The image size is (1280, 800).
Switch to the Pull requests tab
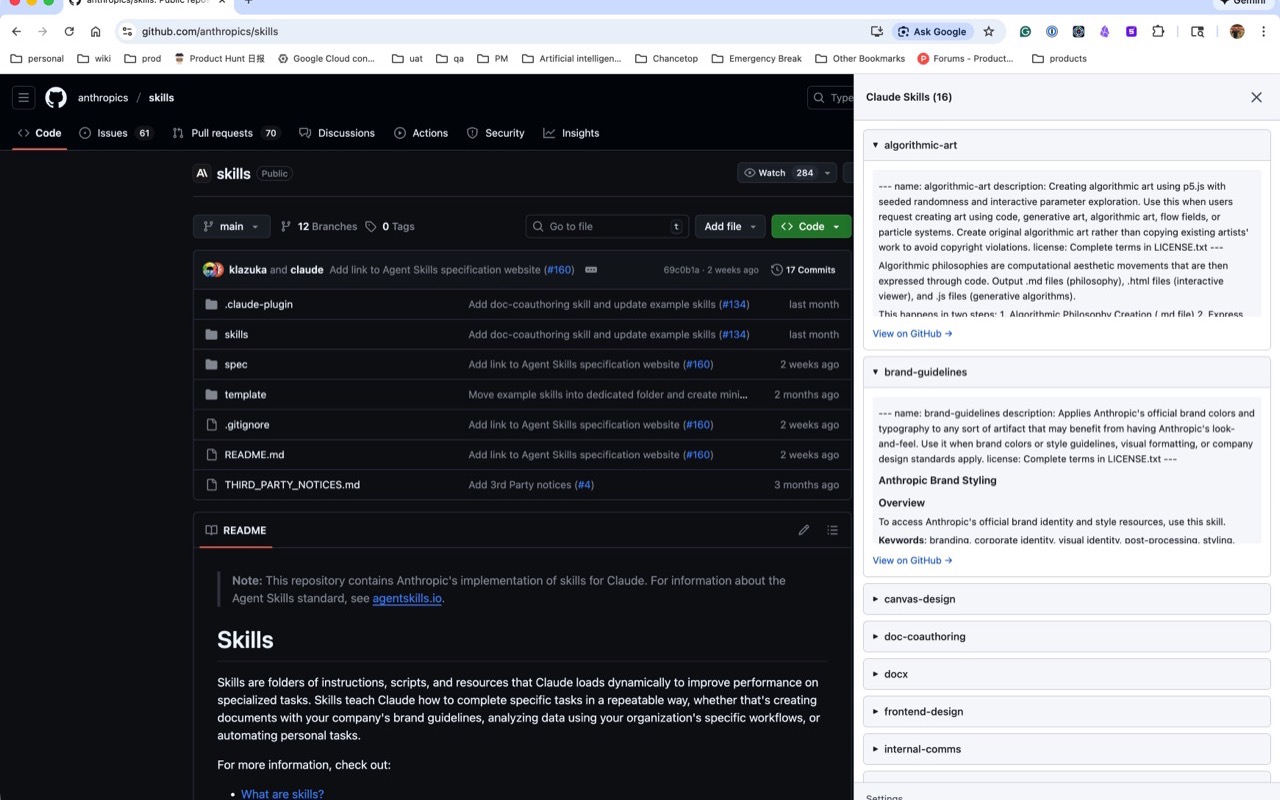pos(221,132)
